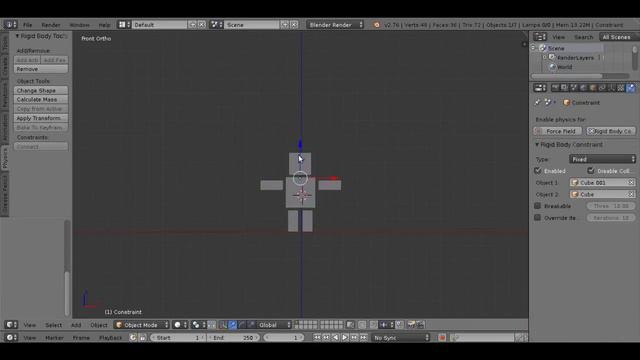This screenshot has width=640, height=360.
Task: Click the current frame number field
Action: pyautogui.click(x=283, y=338)
